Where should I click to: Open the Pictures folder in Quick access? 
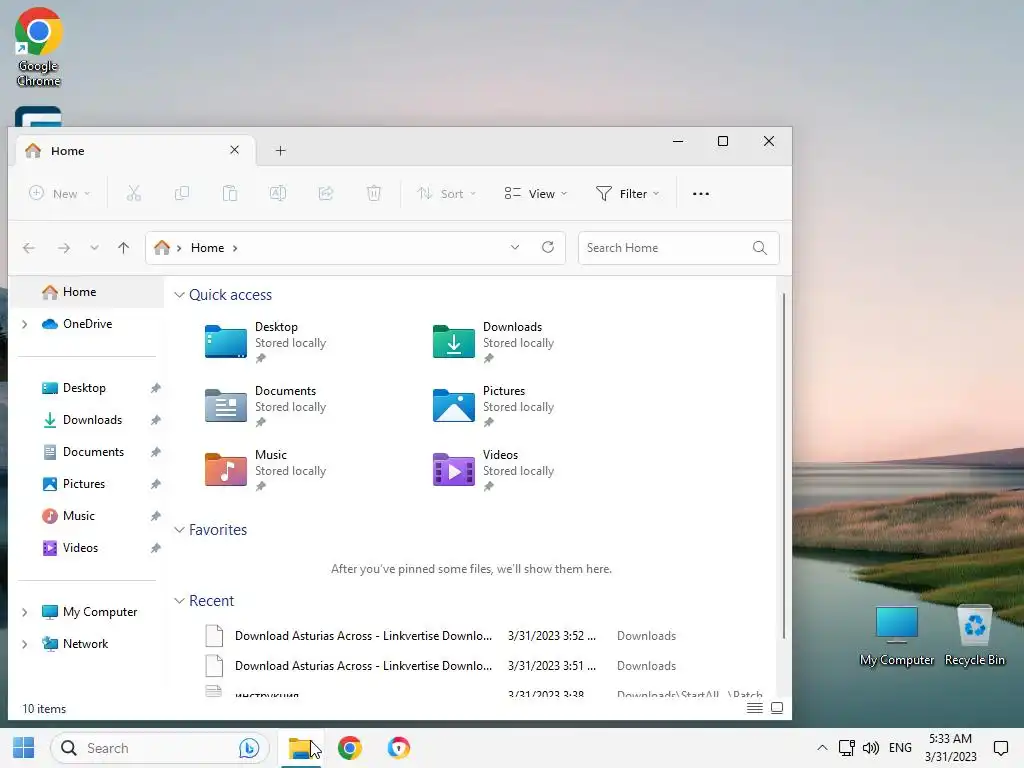(x=493, y=406)
